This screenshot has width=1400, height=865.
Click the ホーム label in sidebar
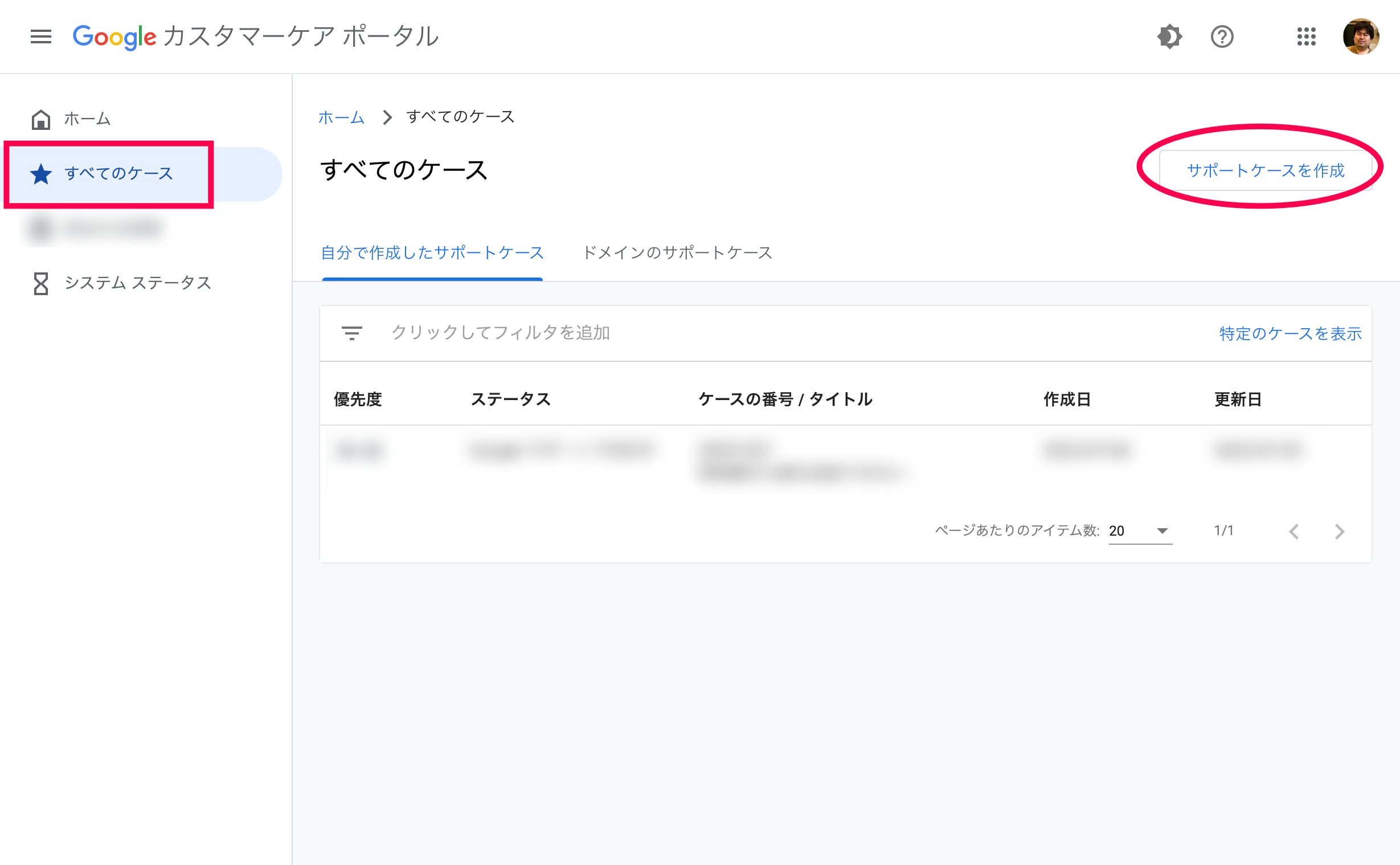[87, 119]
